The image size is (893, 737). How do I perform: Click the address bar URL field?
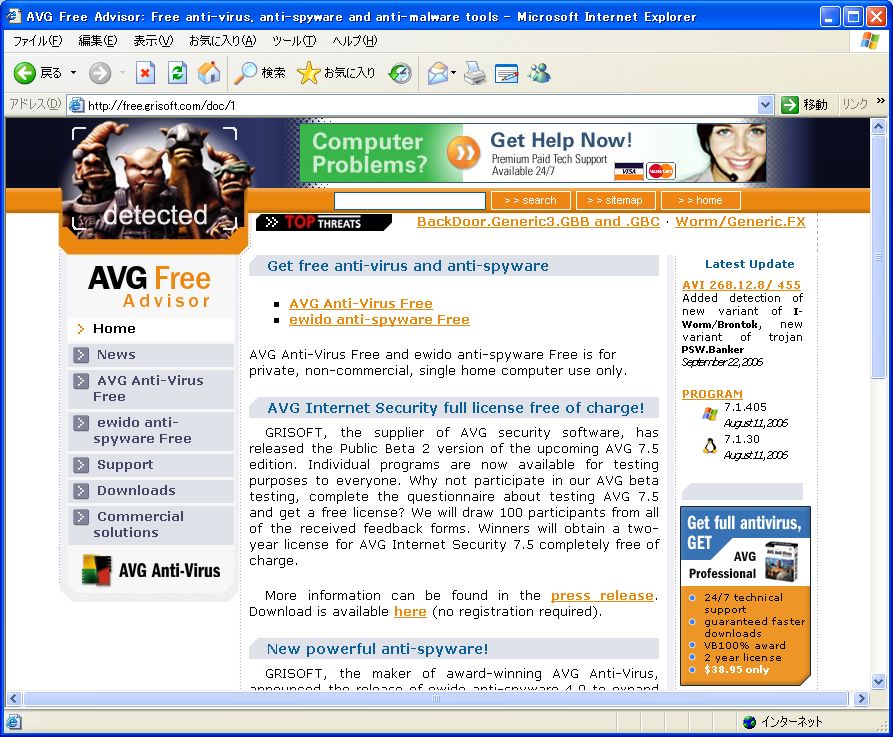click(421, 105)
